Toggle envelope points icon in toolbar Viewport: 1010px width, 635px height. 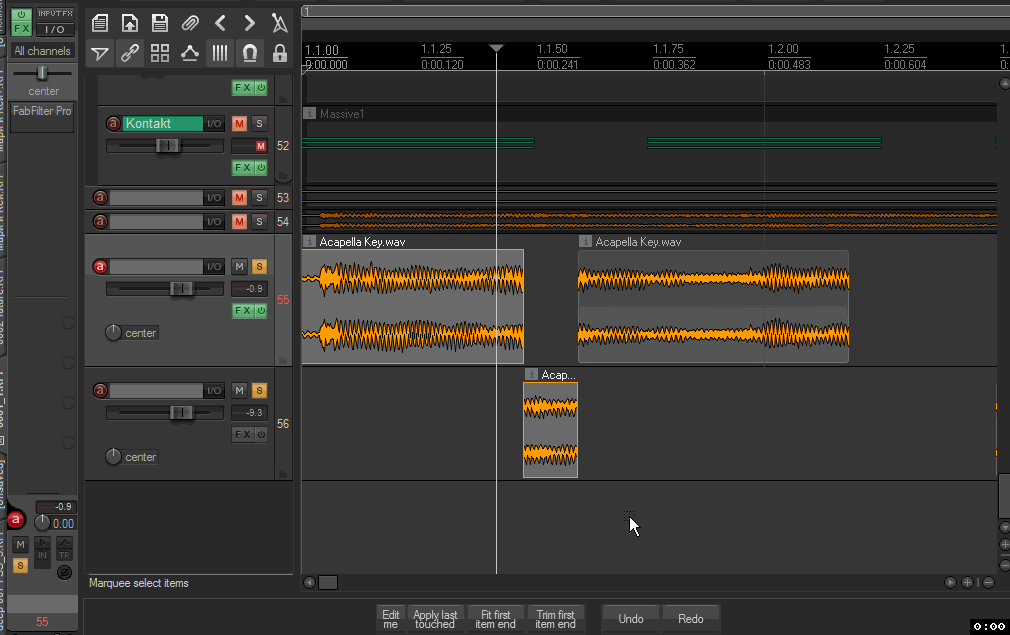pyautogui.click(x=190, y=54)
